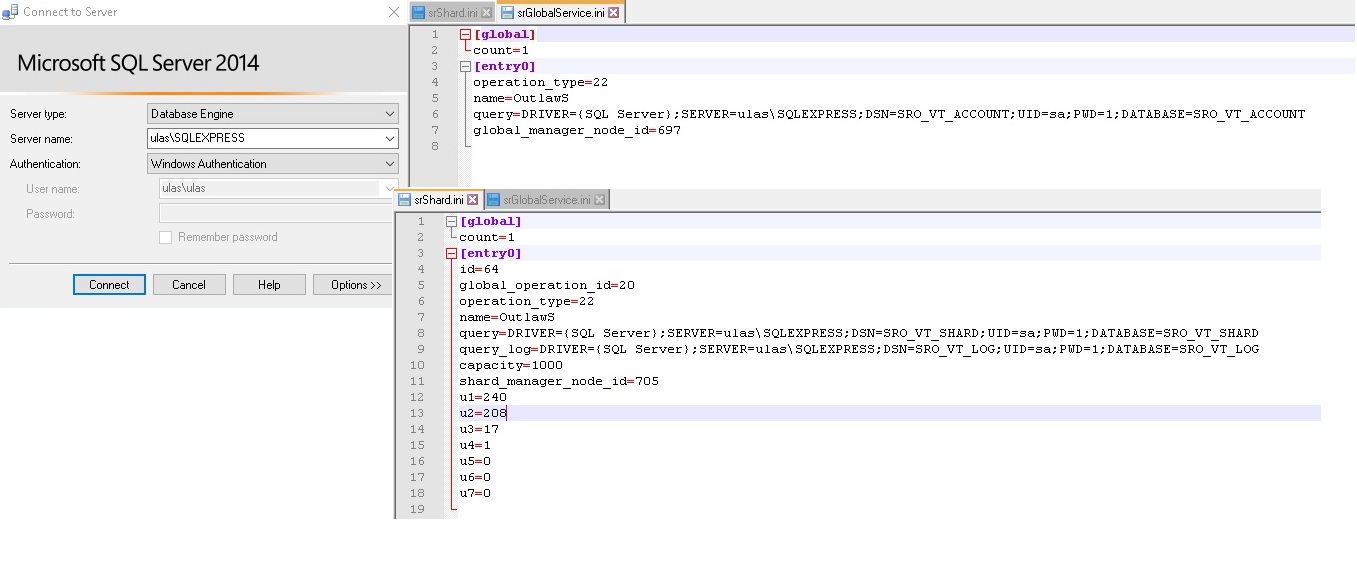Click the Connect to Server title bar icon

11,12
